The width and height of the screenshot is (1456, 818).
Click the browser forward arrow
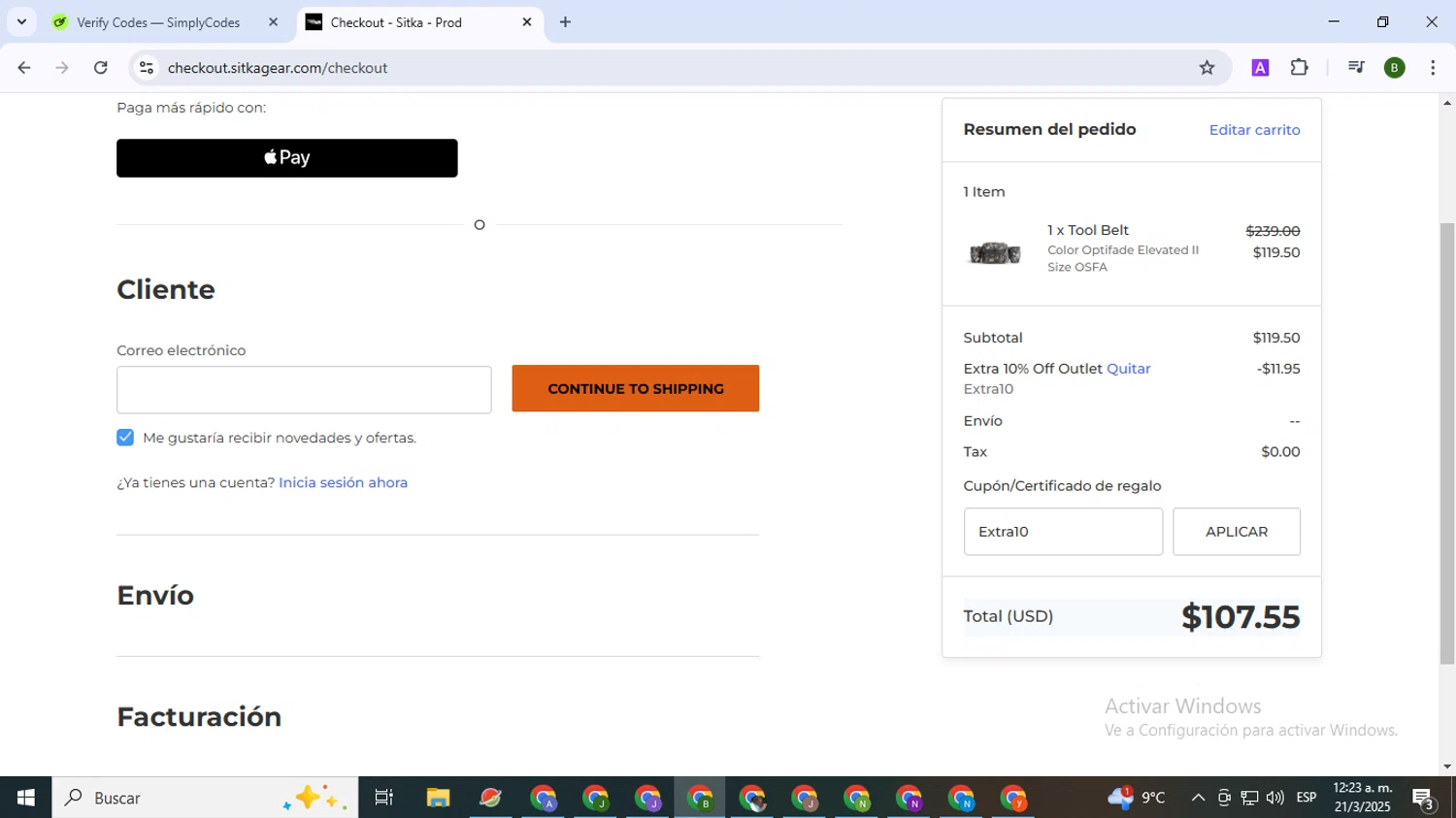click(62, 68)
